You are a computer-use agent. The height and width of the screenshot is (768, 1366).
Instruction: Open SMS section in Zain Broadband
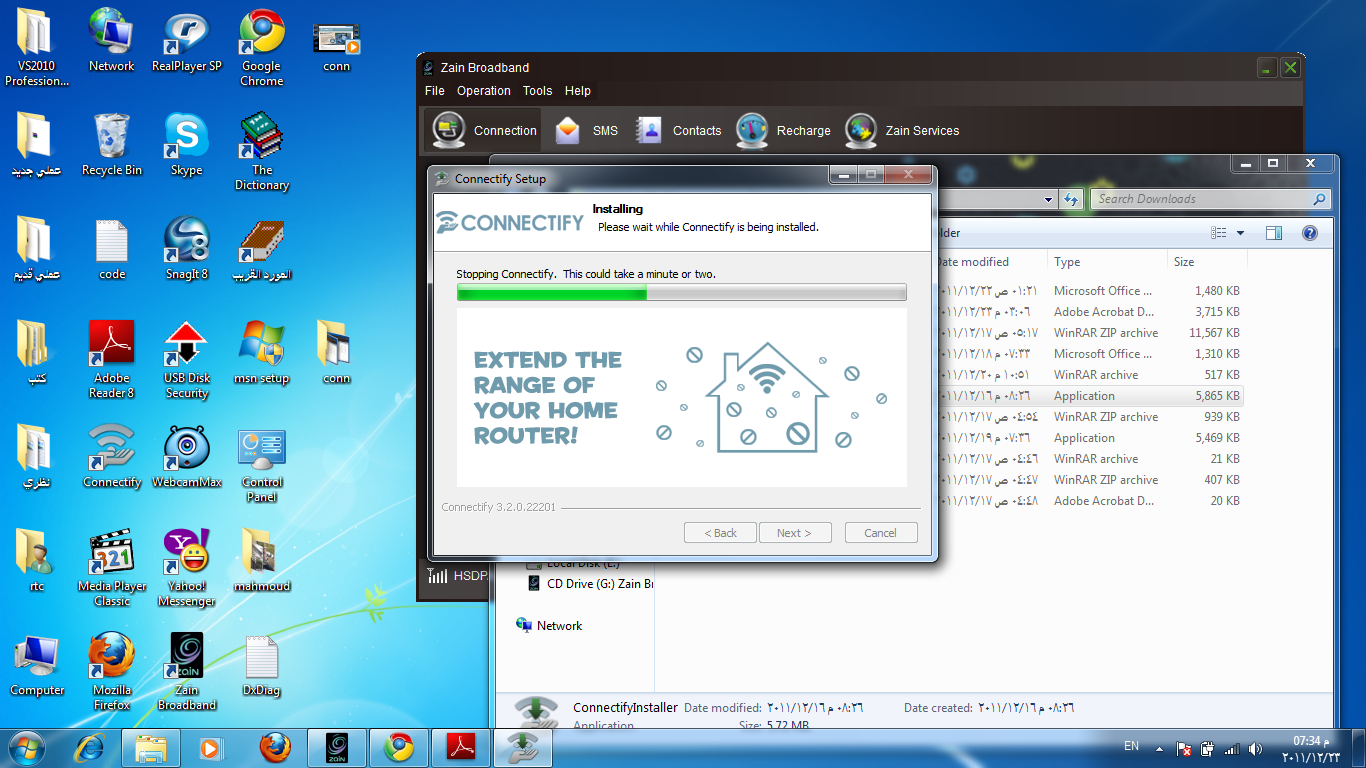(587, 130)
